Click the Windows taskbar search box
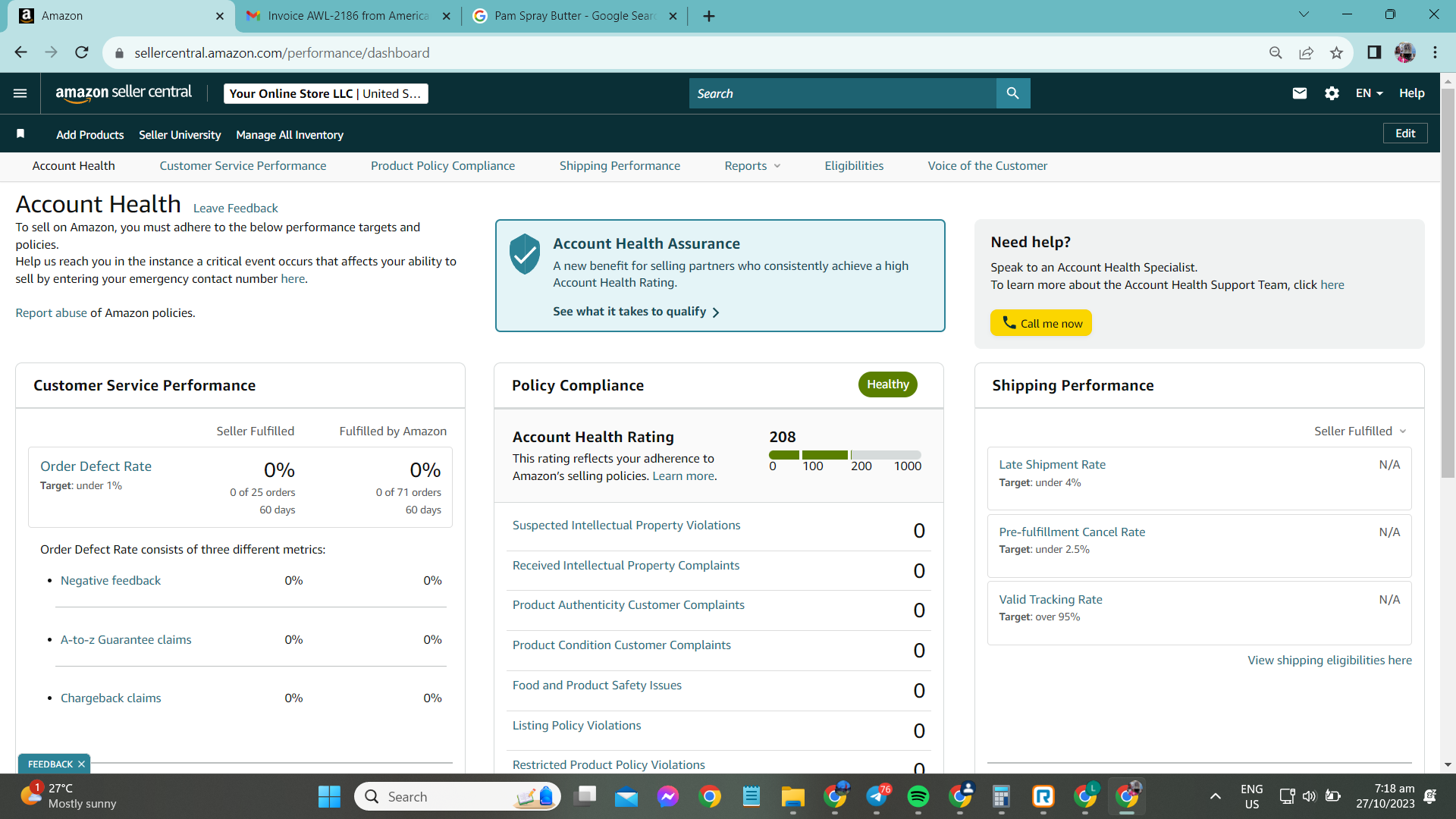 [457, 797]
